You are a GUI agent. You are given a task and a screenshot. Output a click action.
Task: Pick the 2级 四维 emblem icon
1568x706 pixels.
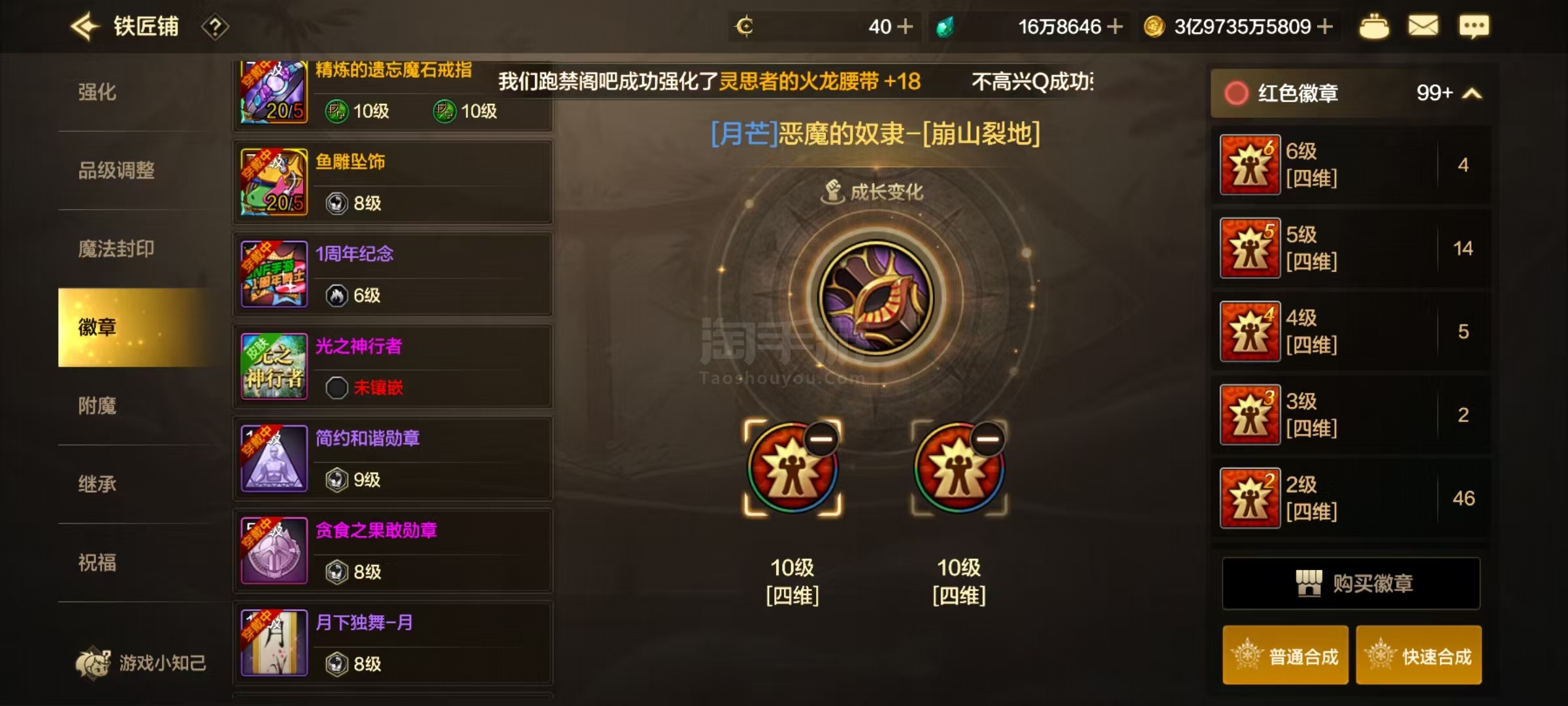pos(1250,498)
